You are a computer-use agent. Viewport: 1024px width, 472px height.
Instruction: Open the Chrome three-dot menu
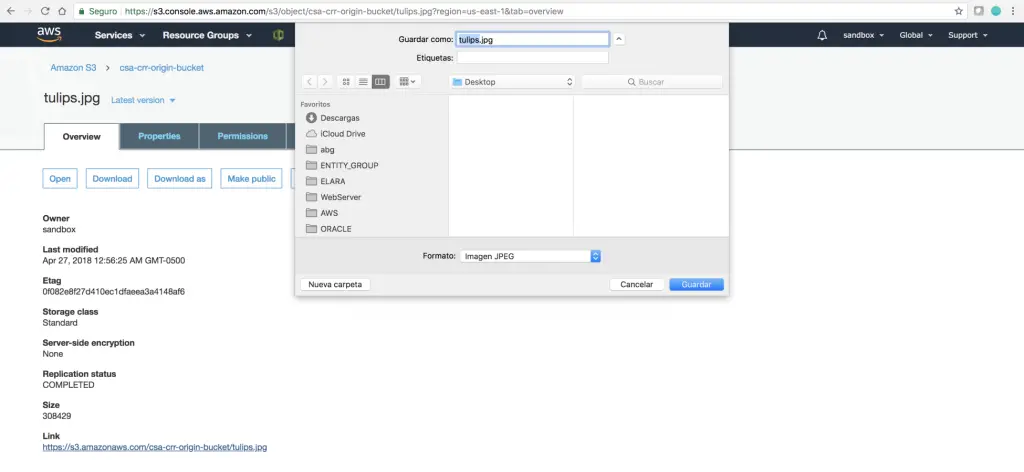(1012, 11)
